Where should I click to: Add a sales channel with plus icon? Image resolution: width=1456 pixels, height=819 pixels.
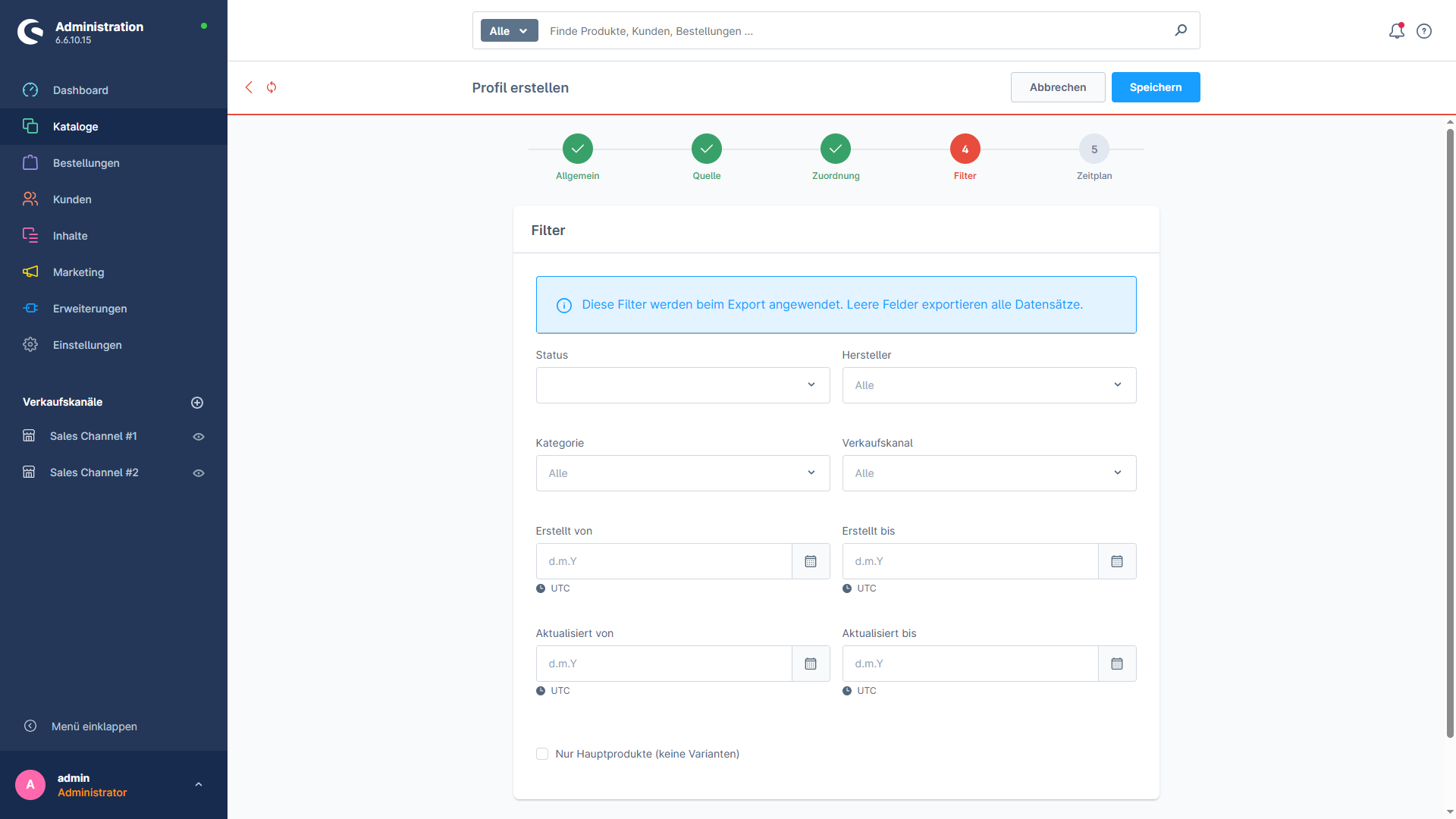(x=197, y=403)
